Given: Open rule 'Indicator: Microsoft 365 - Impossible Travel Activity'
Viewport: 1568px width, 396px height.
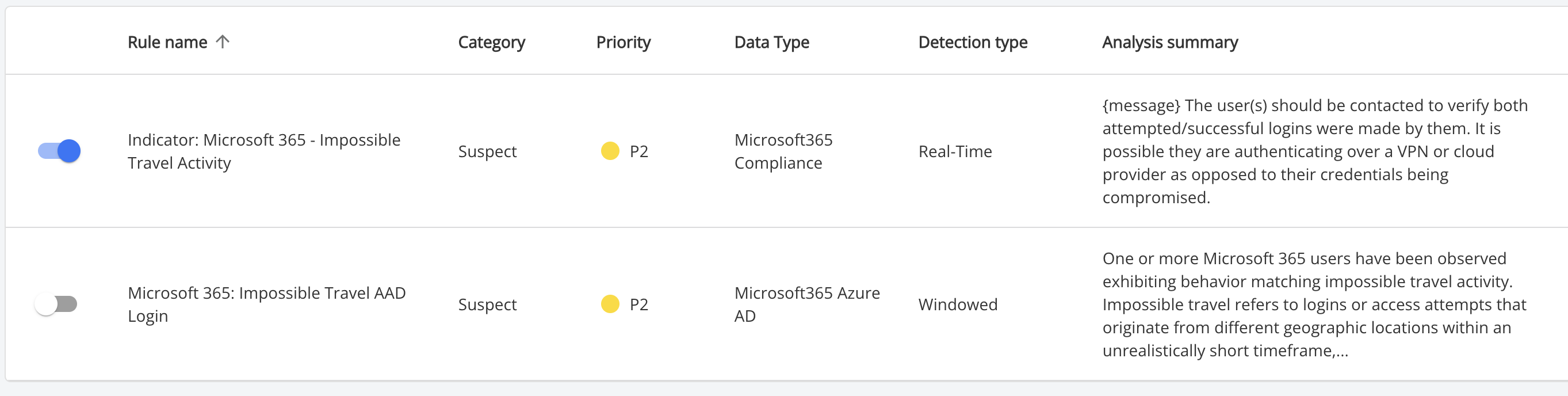Looking at the screenshot, I should (264, 151).
